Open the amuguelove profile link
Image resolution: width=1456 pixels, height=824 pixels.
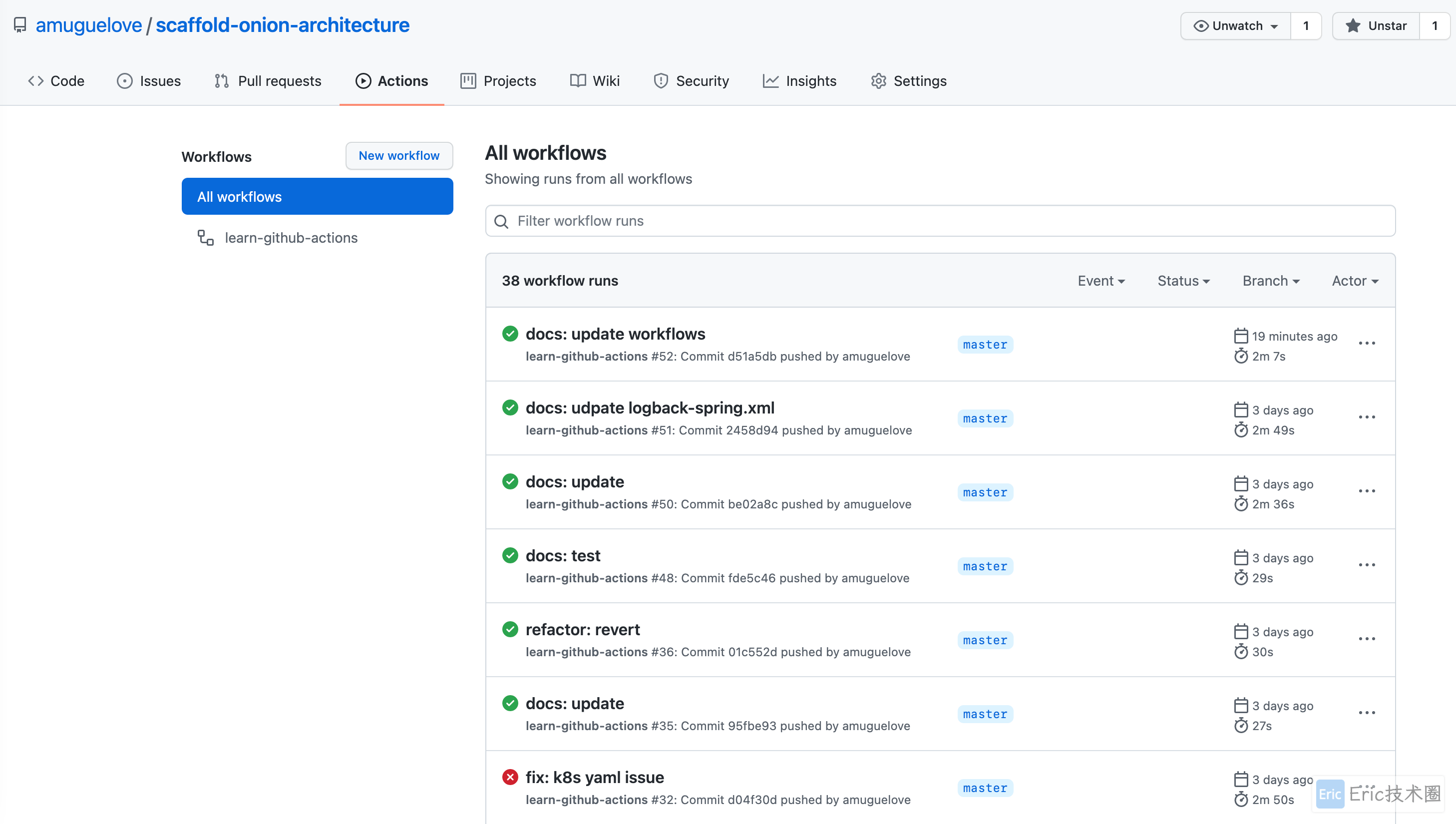[x=89, y=25]
